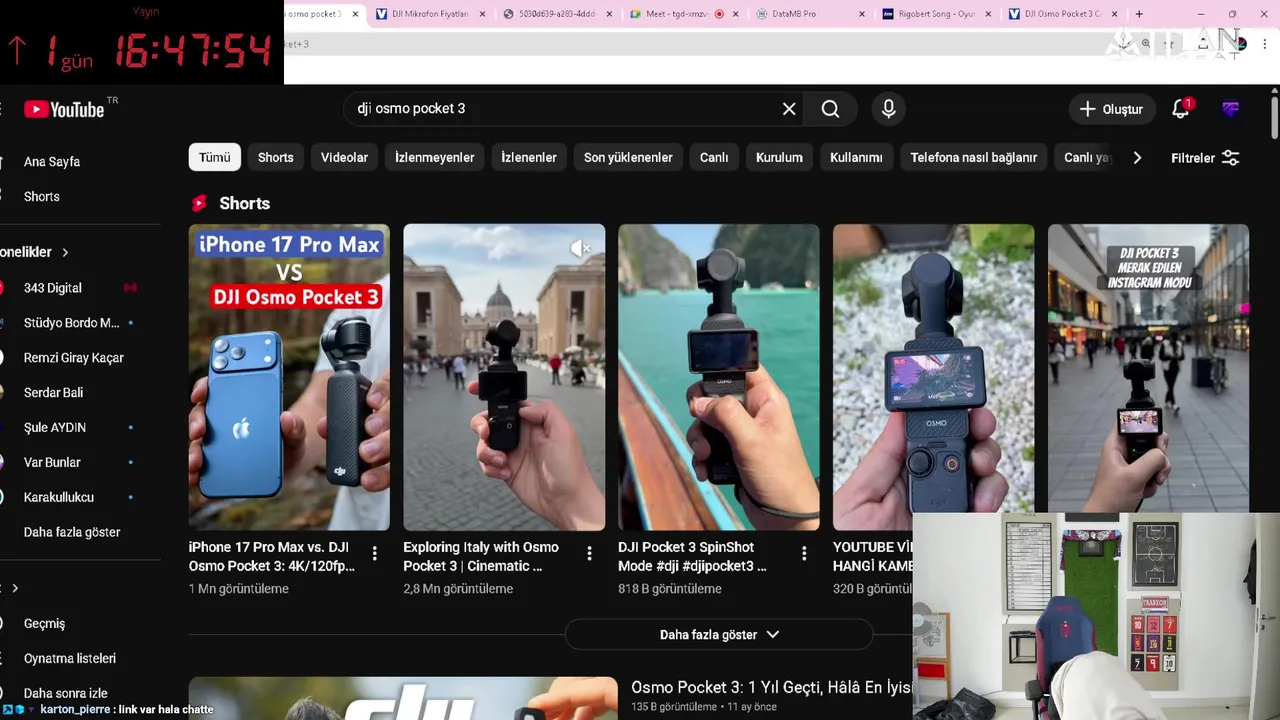Click the Oluştur create button
Viewport: 1280px width, 720px height.
pyautogui.click(x=1110, y=109)
